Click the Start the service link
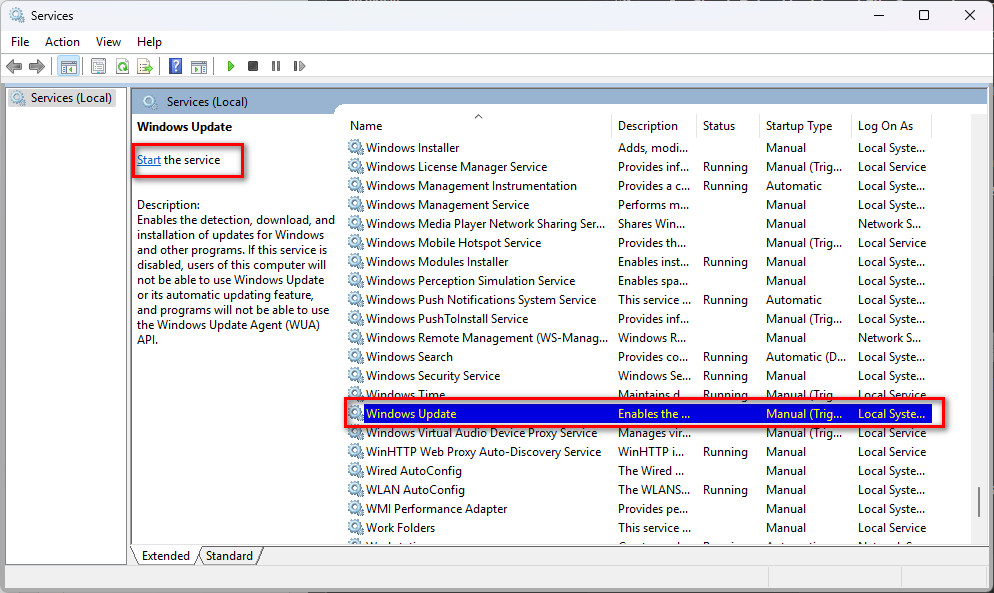Image resolution: width=994 pixels, height=593 pixels. (x=148, y=160)
